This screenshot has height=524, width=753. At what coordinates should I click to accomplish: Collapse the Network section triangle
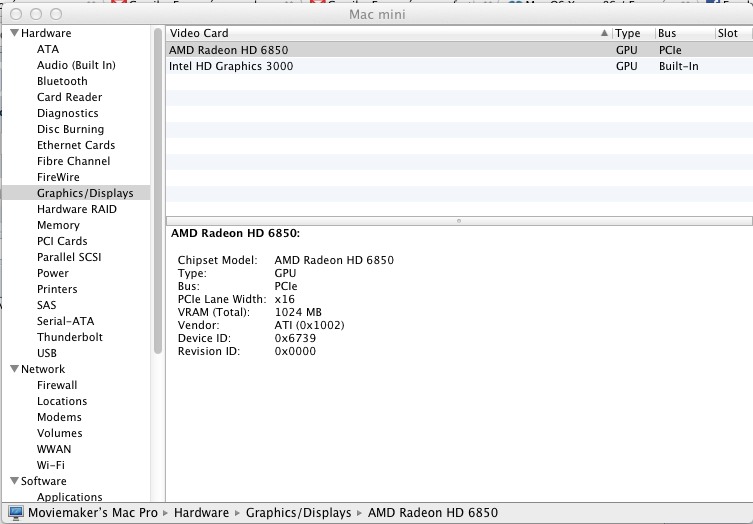[x=14, y=369]
